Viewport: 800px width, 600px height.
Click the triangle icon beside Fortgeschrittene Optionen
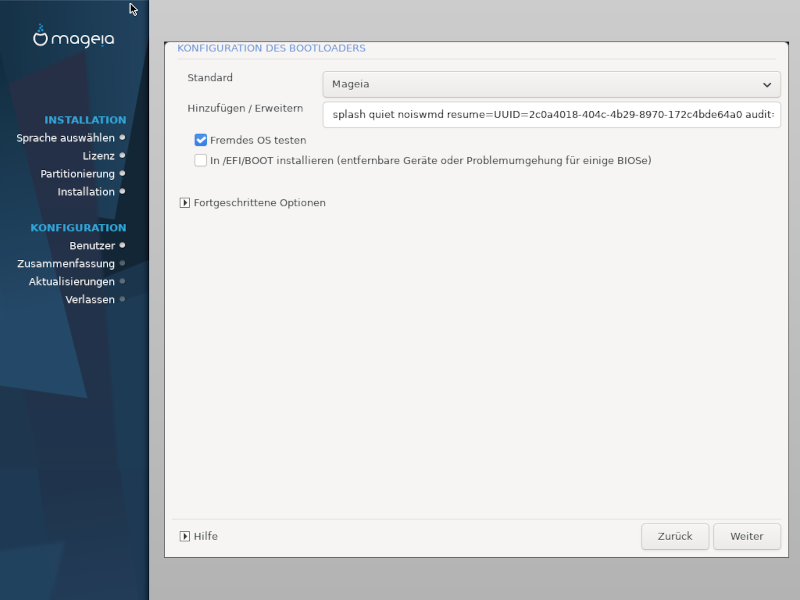point(185,203)
